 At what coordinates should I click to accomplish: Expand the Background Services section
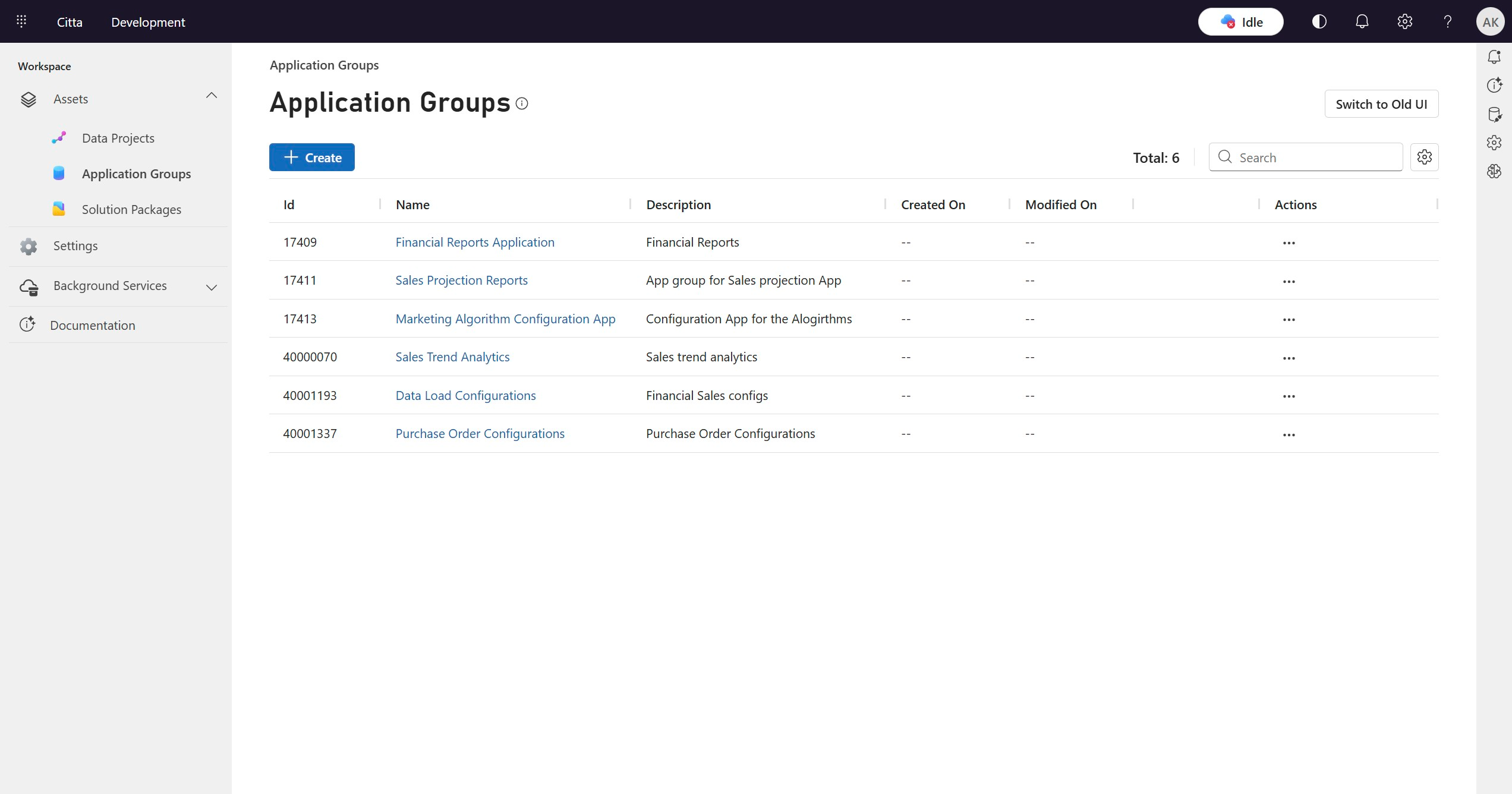coord(211,287)
